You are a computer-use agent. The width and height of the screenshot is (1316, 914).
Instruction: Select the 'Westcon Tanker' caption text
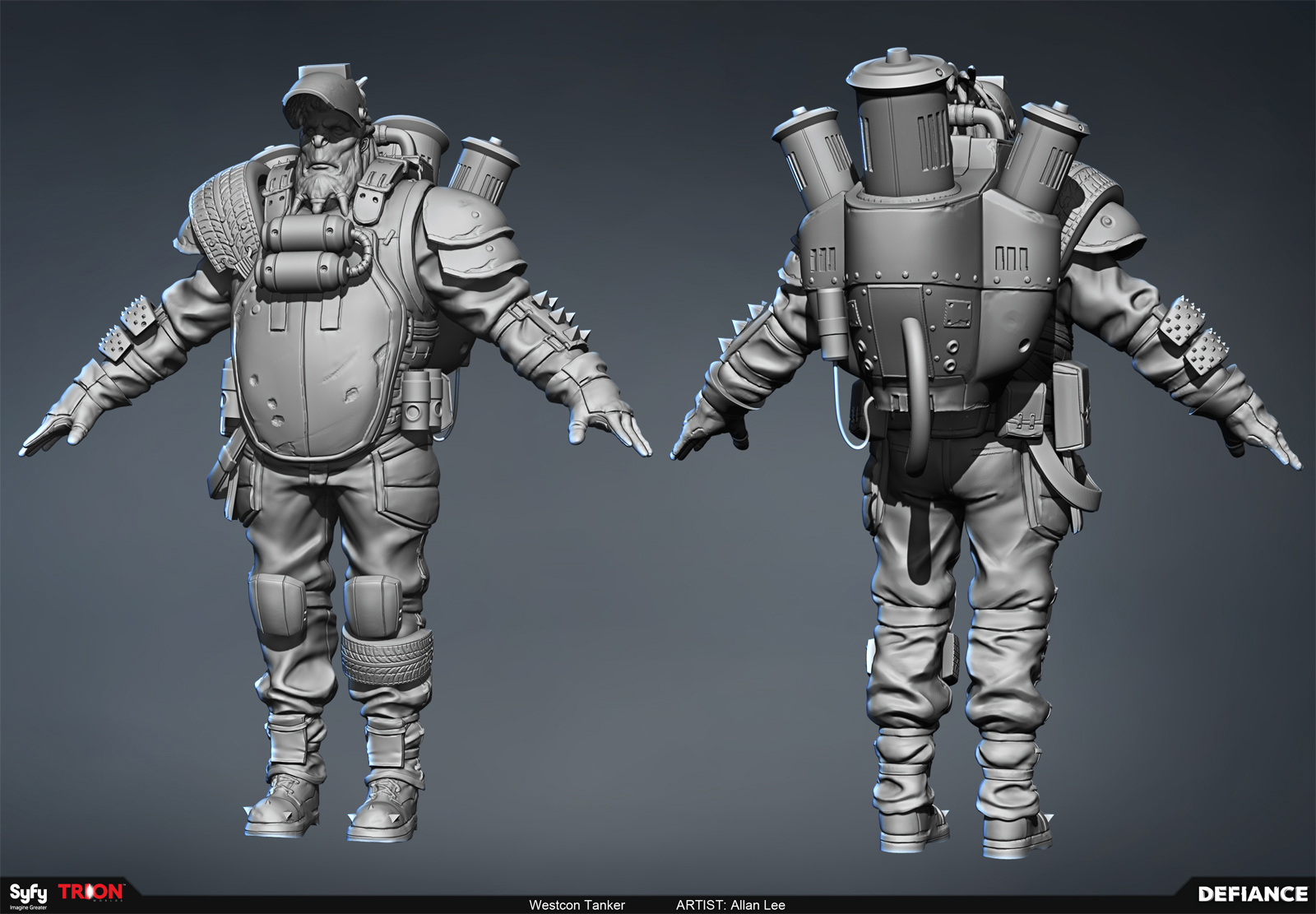[577, 905]
